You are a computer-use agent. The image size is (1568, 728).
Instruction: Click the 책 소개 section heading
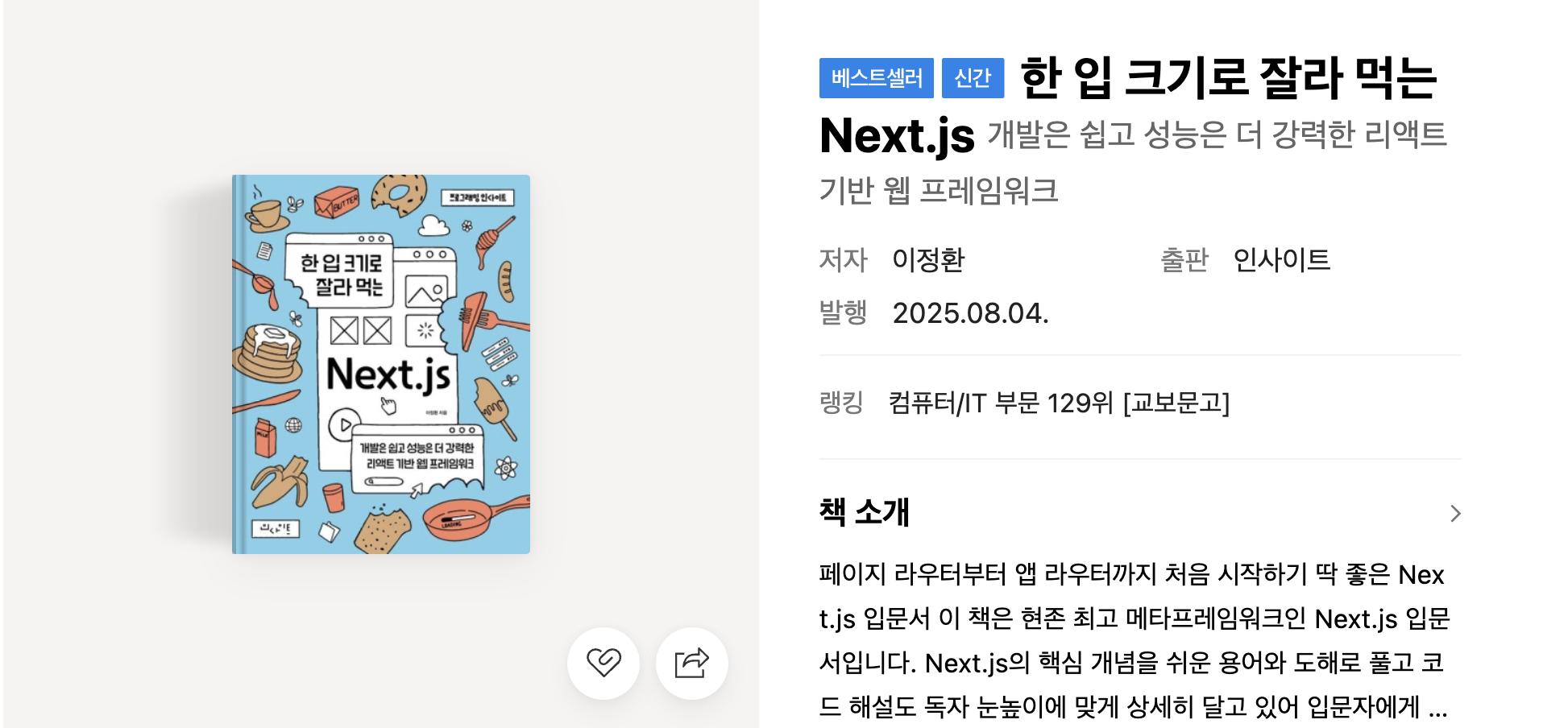tap(864, 512)
